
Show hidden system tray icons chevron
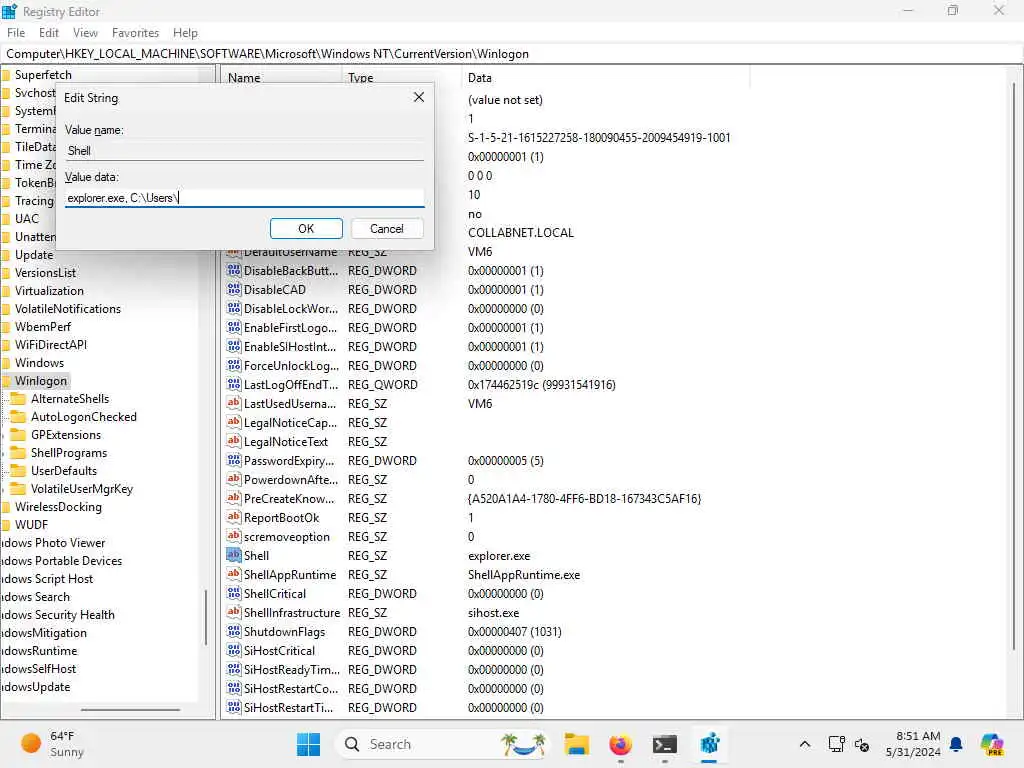pos(805,744)
